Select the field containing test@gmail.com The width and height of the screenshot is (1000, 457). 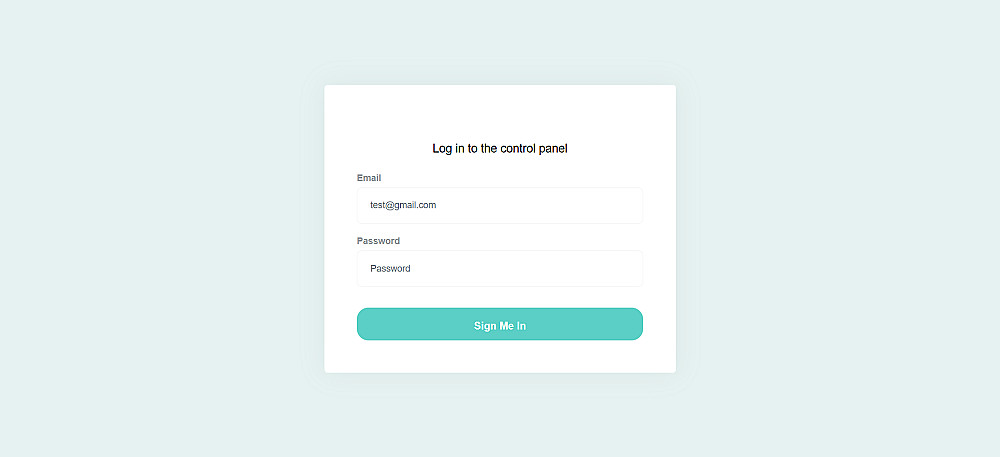[499, 205]
